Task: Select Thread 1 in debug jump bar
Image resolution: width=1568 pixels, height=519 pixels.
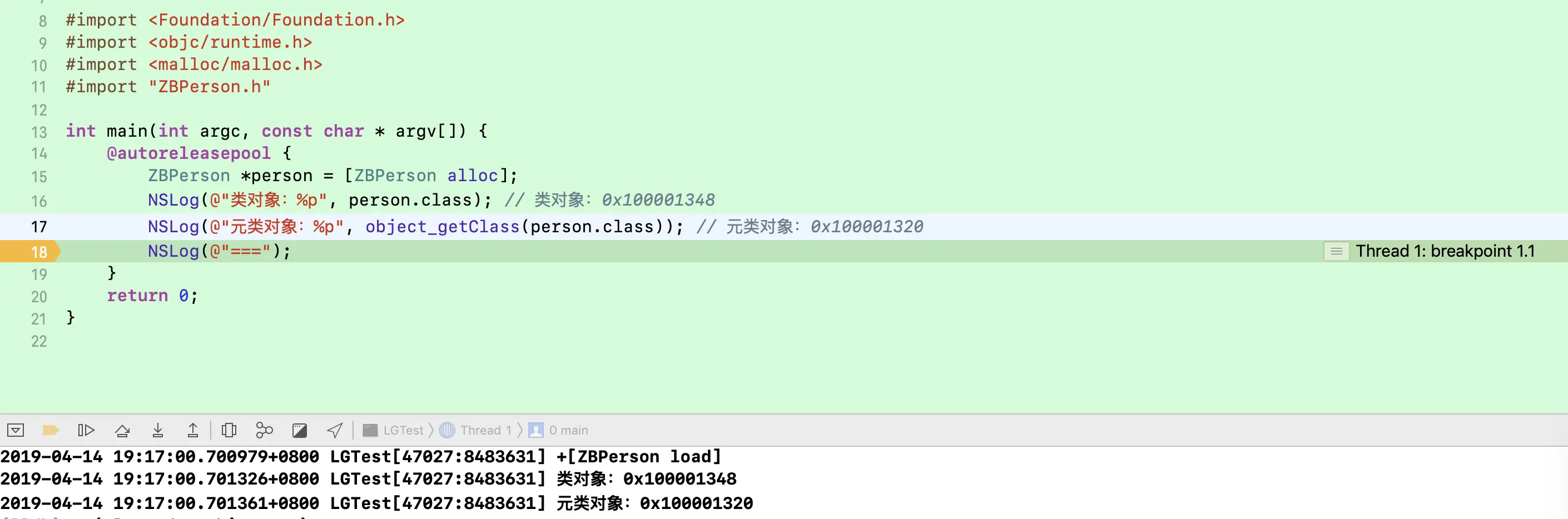Action: point(475,431)
